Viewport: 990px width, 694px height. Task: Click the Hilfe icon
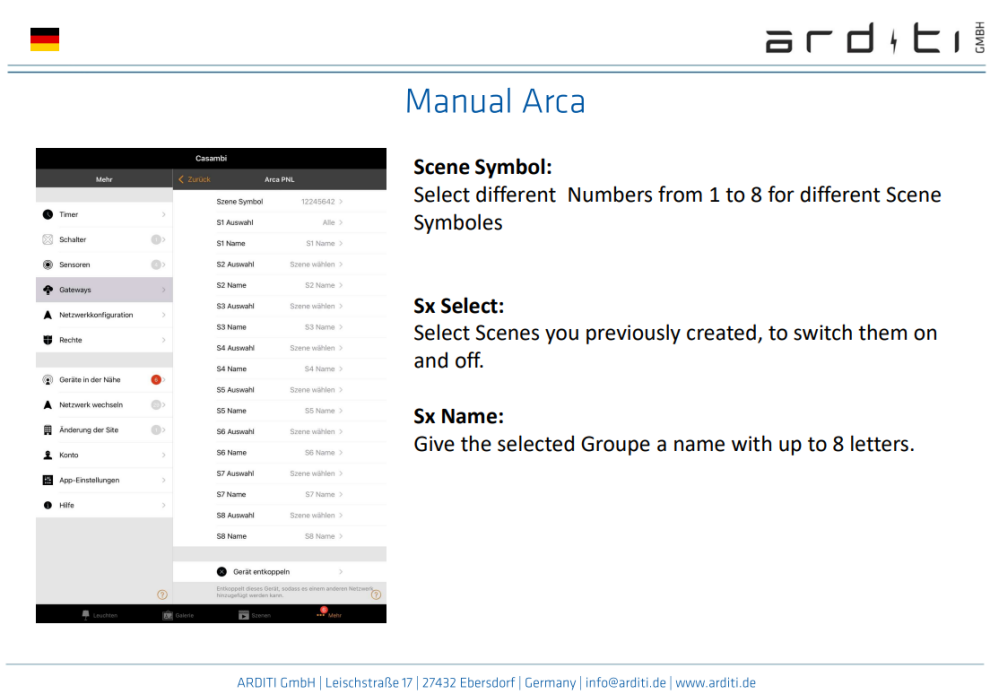pos(48,506)
